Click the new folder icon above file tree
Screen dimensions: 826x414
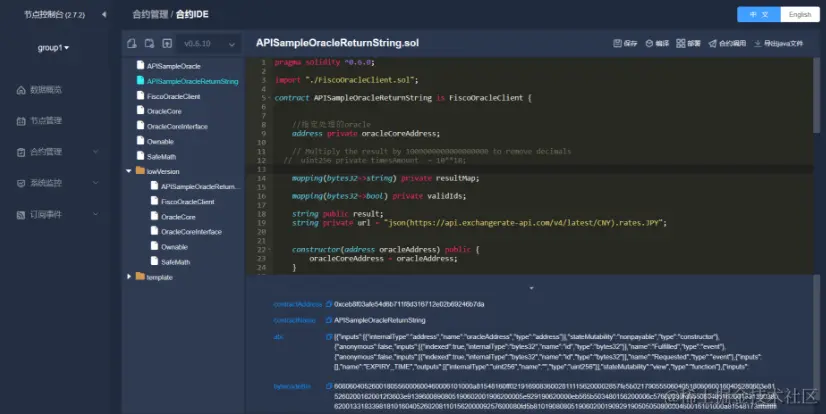click(150, 43)
